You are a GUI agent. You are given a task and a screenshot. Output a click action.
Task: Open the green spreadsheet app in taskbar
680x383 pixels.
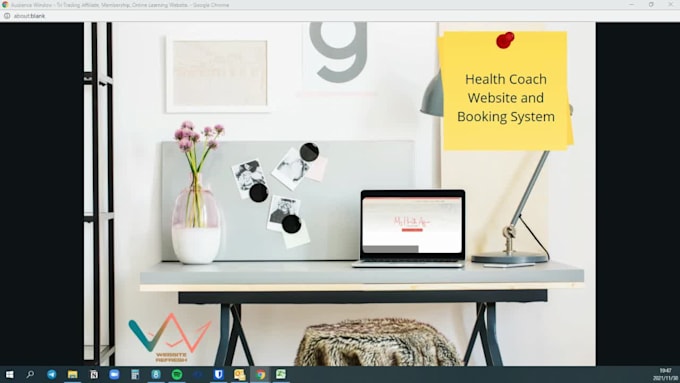coord(281,374)
